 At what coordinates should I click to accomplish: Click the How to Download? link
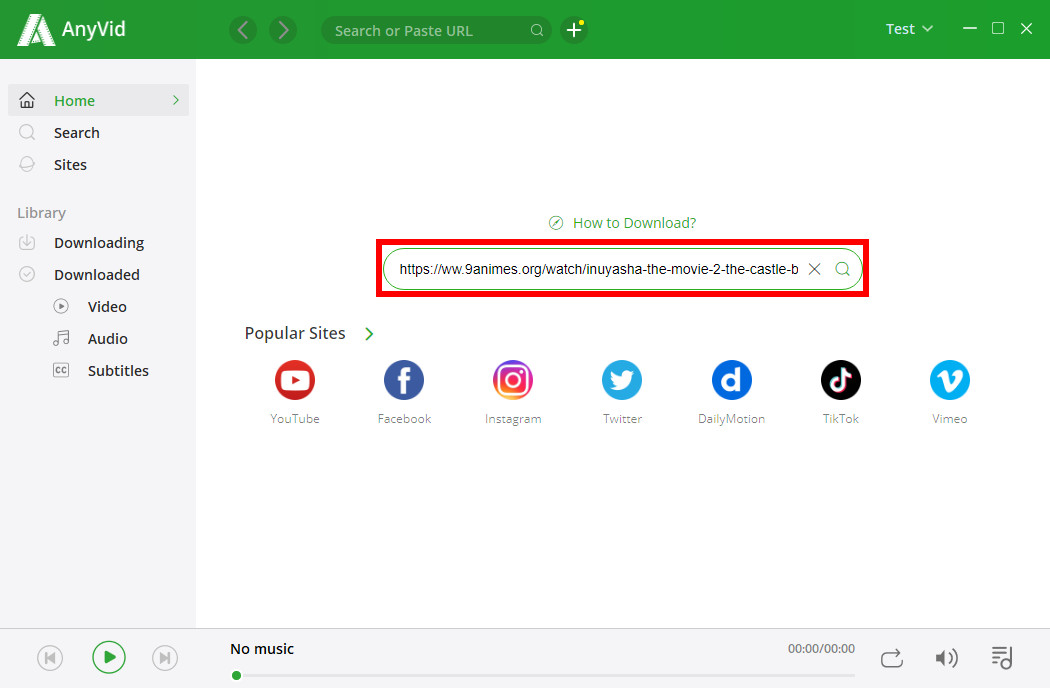coord(634,223)
